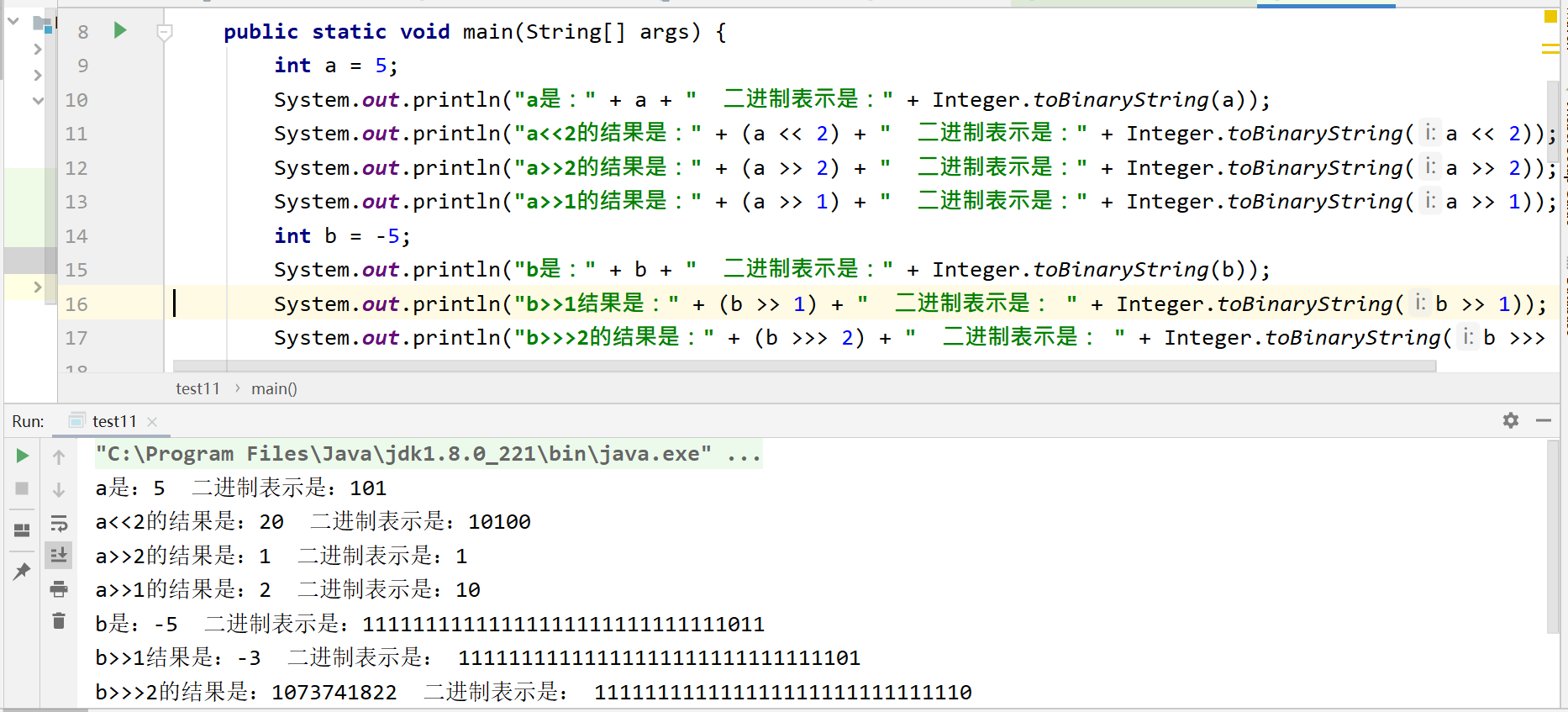Image resolution: width=1568 pixels, height=712 pixels.
Task: Clear the console with the trash icon
Action: click(x=59, y=621)
